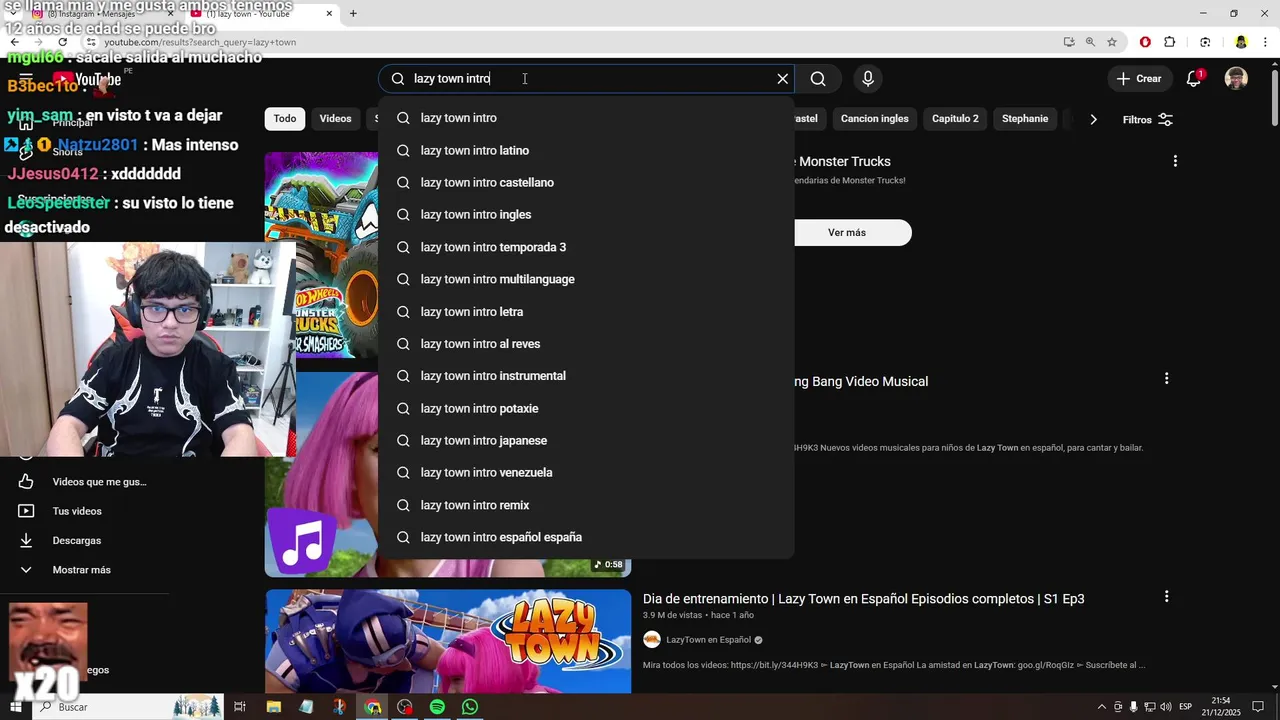Click the LazyTown en Español channel avatar

(652, 640)
